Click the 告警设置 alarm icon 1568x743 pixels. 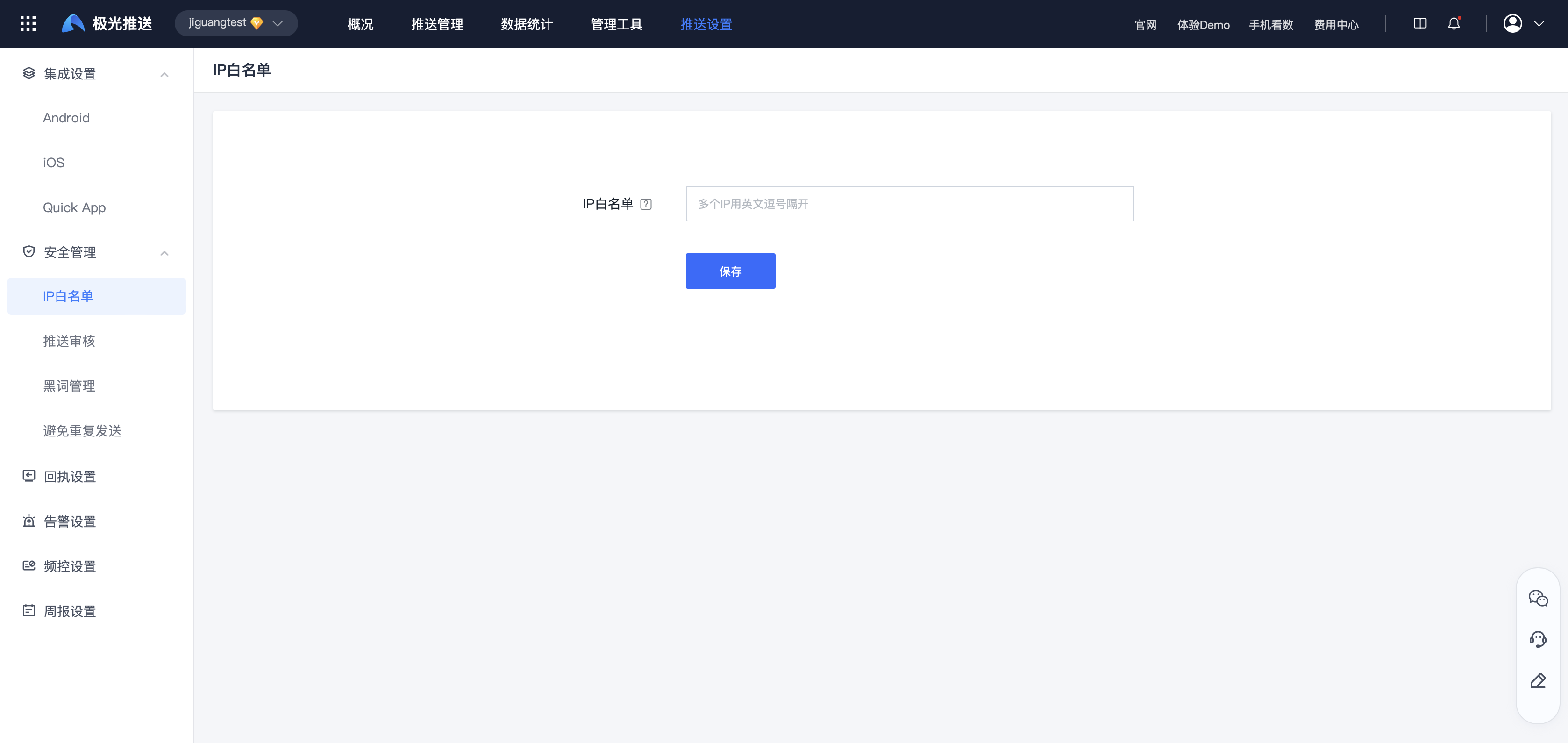coord(29,521)
